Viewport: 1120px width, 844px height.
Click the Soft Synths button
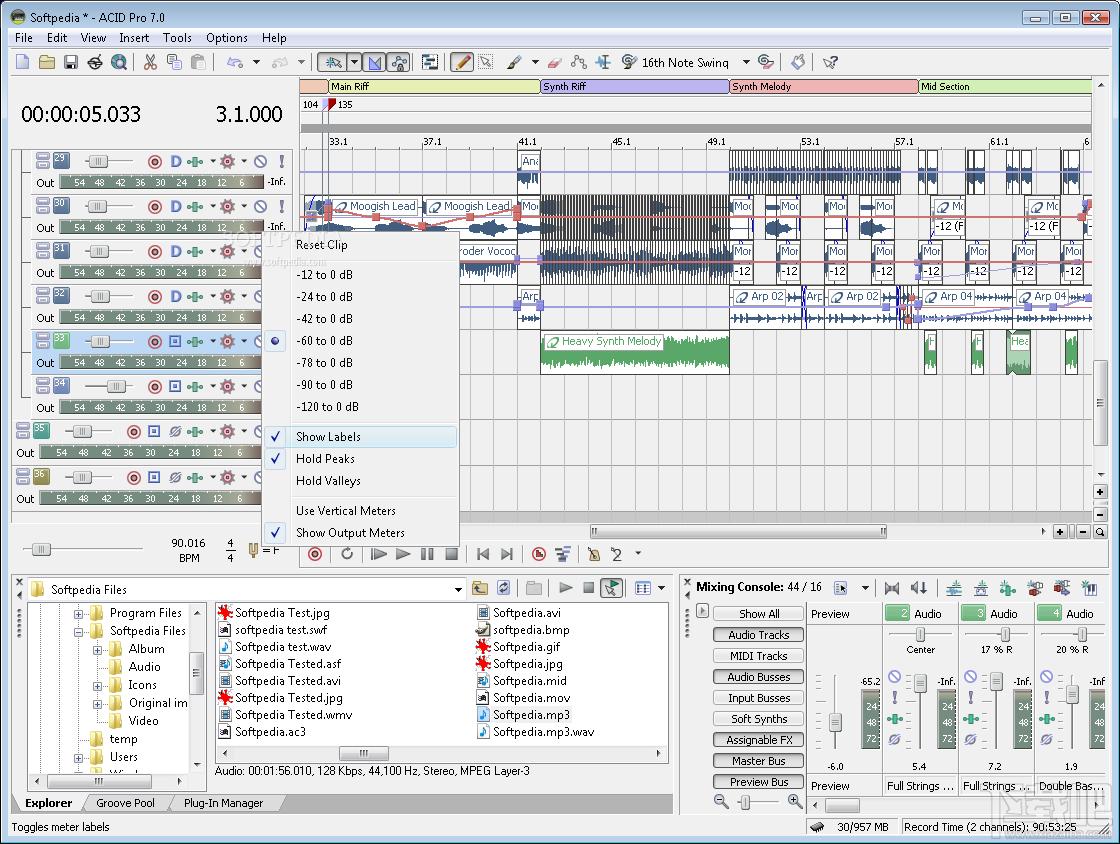(x=759, y=719)
